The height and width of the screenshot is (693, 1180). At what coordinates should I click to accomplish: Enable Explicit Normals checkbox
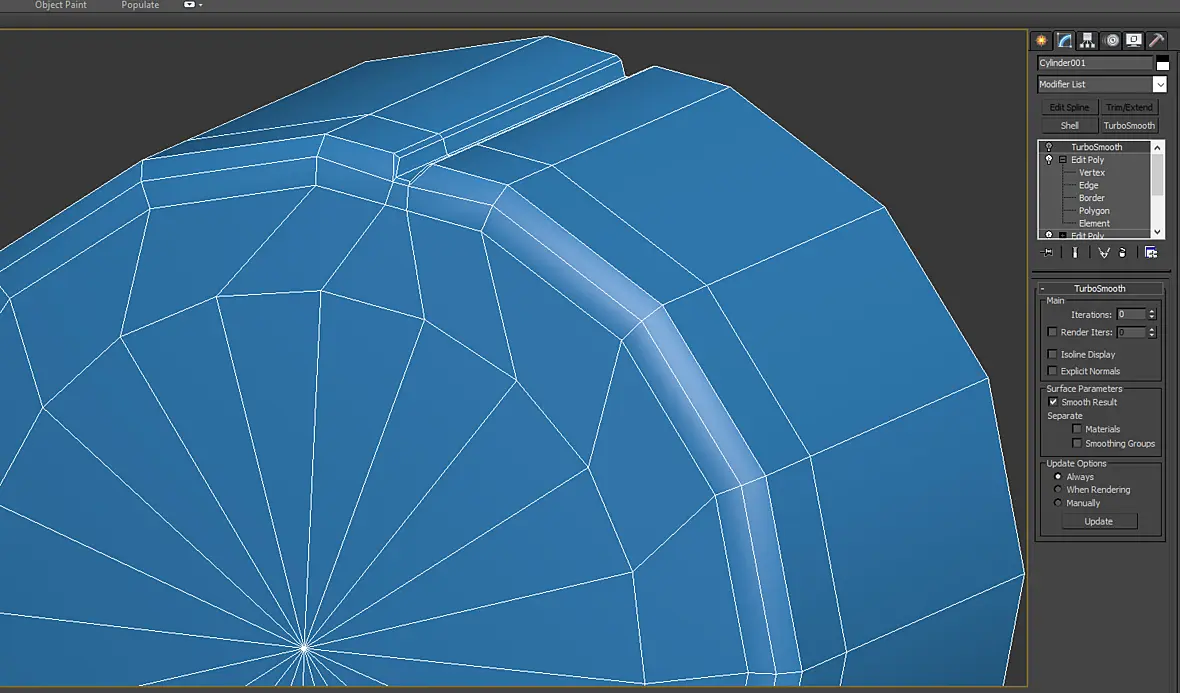1052,371
